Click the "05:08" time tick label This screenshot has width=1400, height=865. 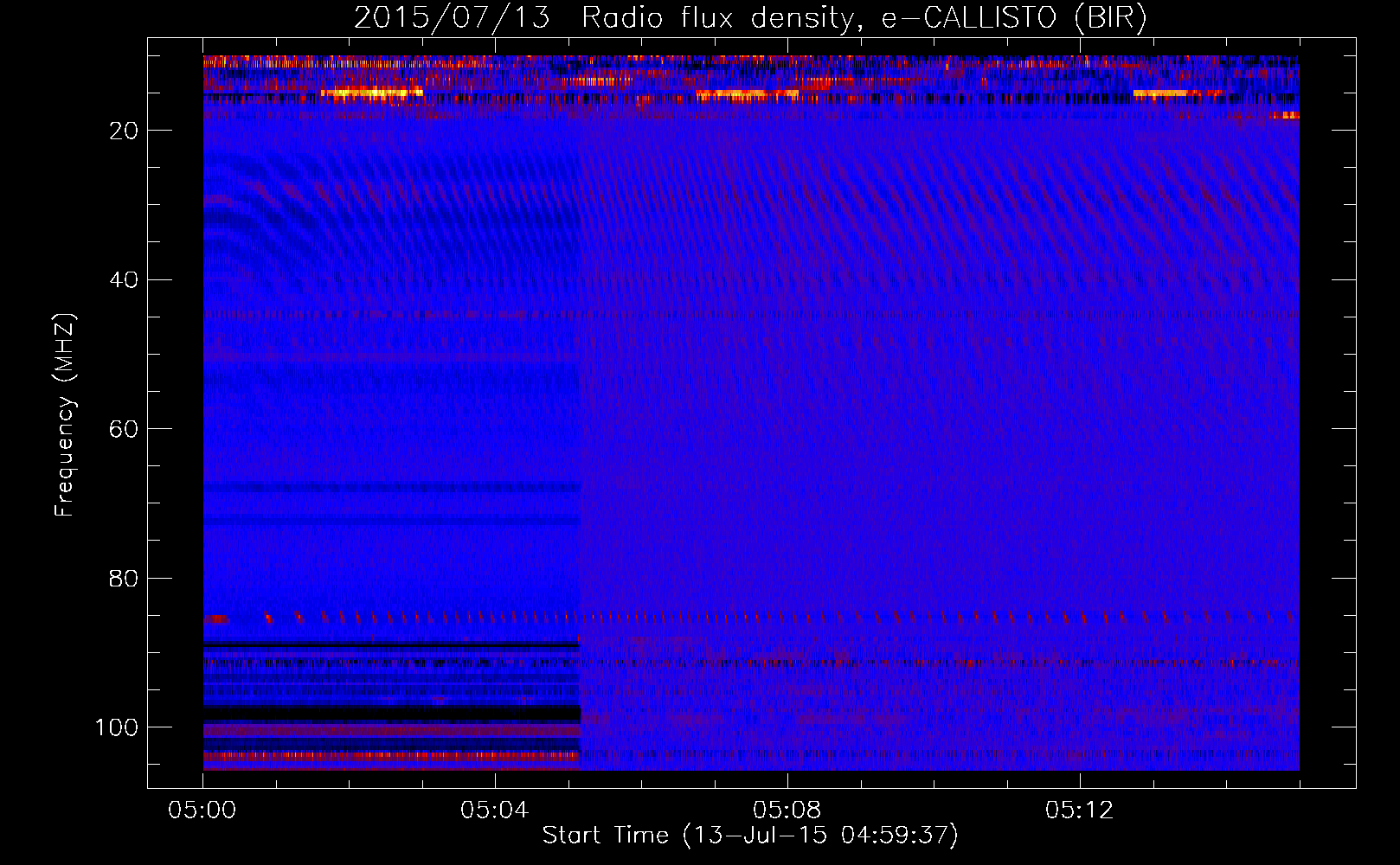787,811
